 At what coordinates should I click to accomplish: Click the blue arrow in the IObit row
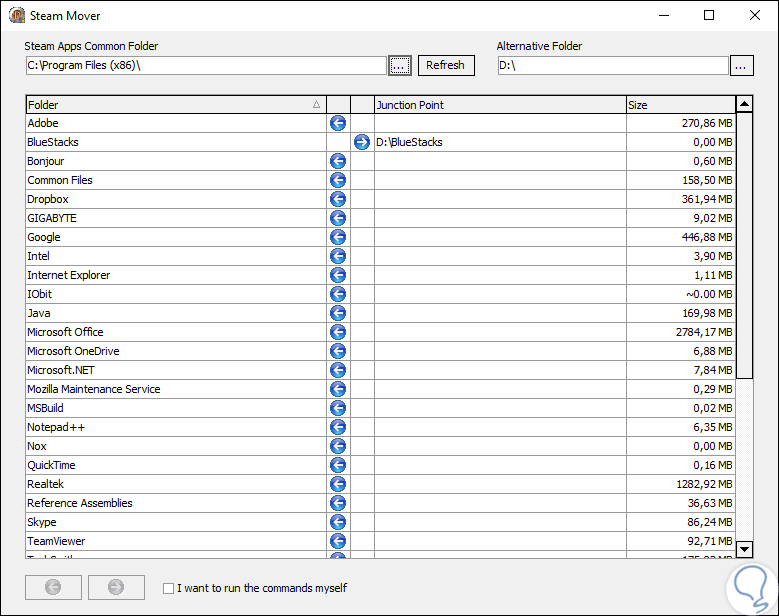(x=338, y=294)
